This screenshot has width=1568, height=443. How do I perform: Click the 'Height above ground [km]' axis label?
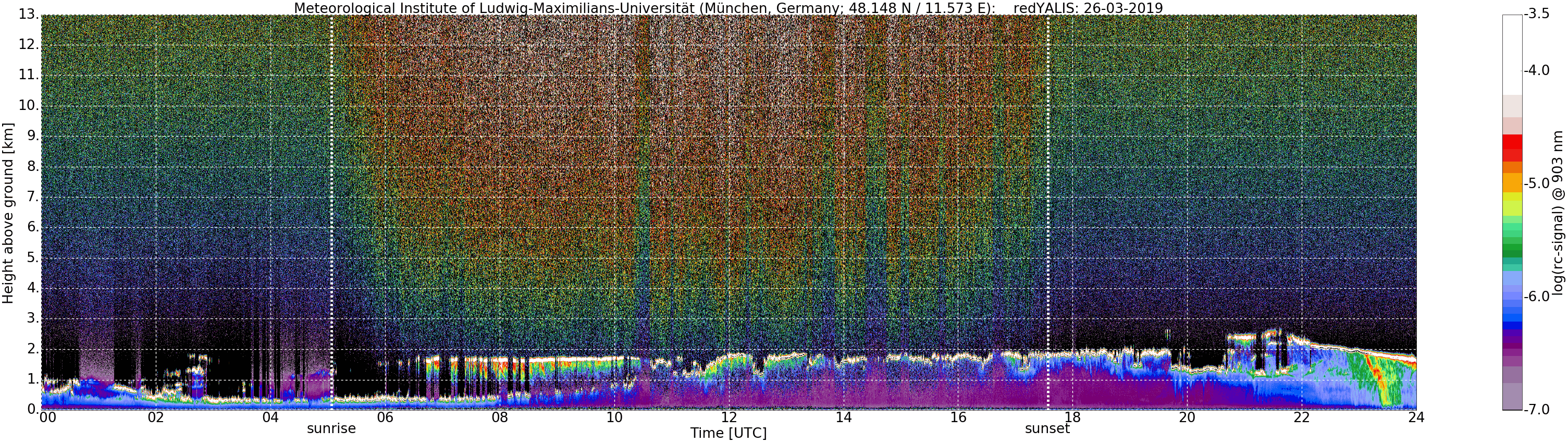(8, 213)
